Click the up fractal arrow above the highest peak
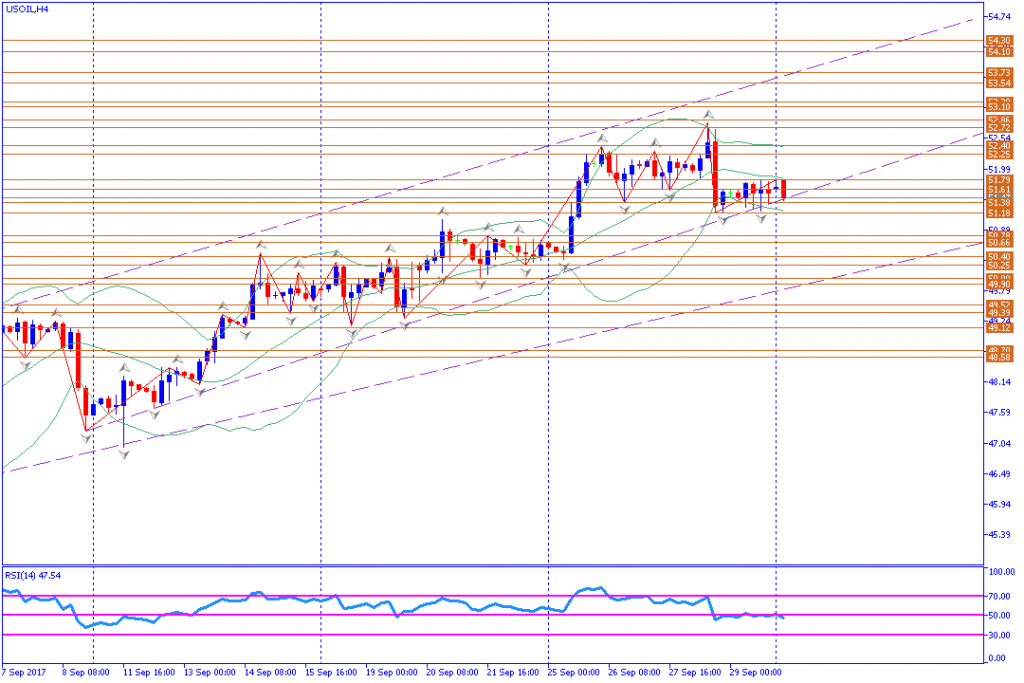This screenshot has height=683, width=1024. coord(708,115)
